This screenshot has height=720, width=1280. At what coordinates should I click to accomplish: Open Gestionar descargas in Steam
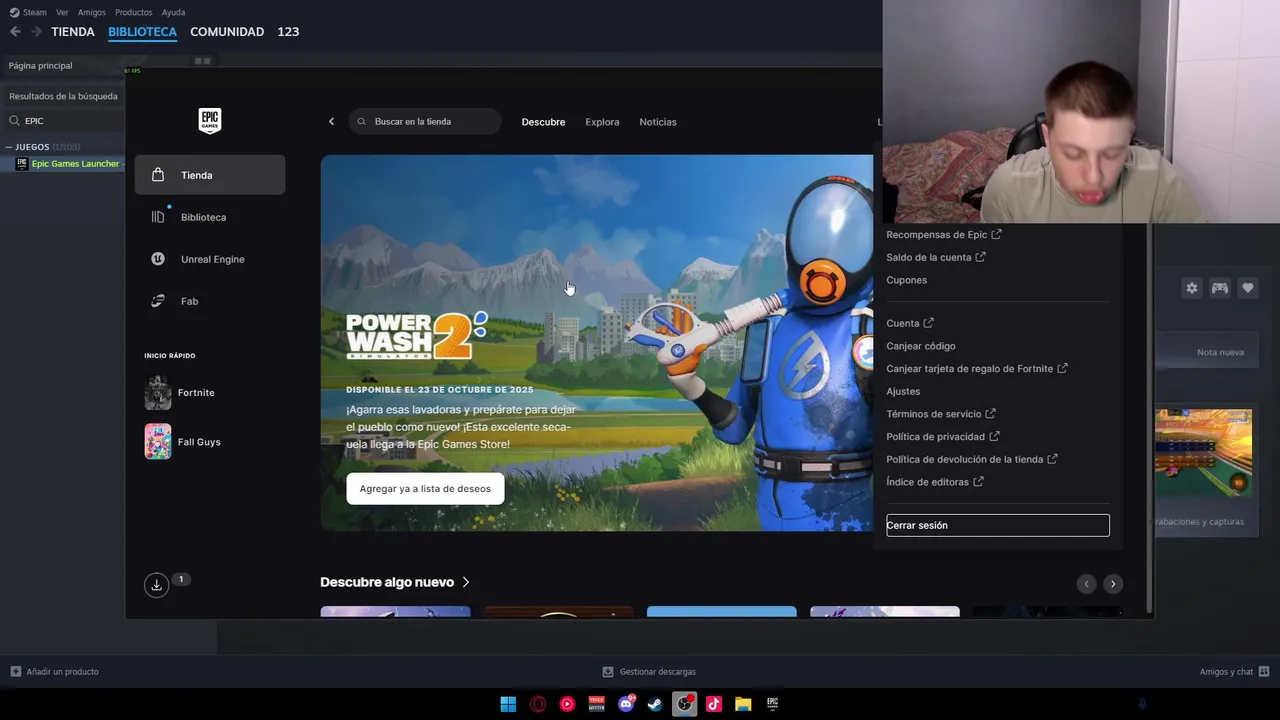tap(649, 672)
